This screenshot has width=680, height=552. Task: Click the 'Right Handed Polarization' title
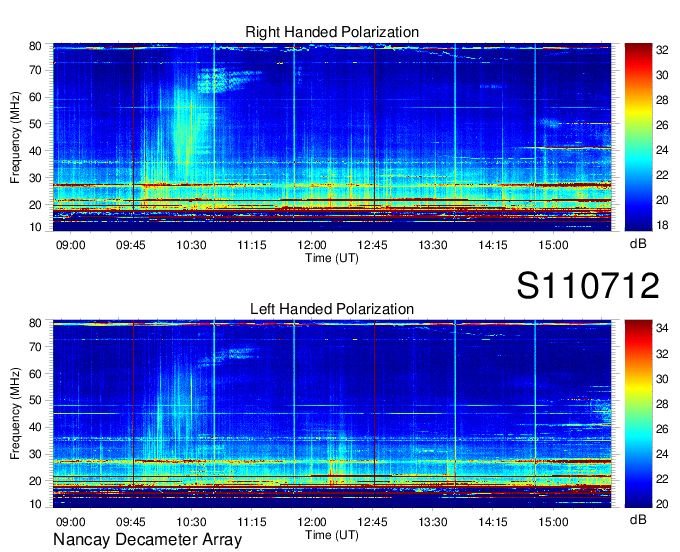[332, 32]
